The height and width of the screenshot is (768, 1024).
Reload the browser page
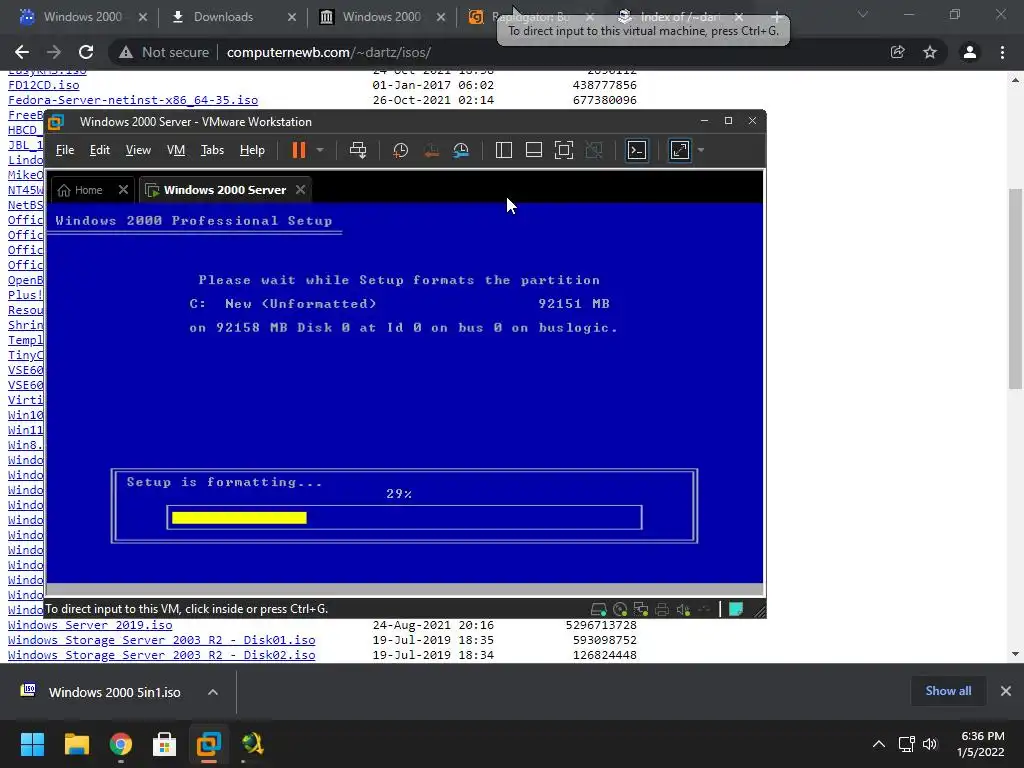coord(86,52)
